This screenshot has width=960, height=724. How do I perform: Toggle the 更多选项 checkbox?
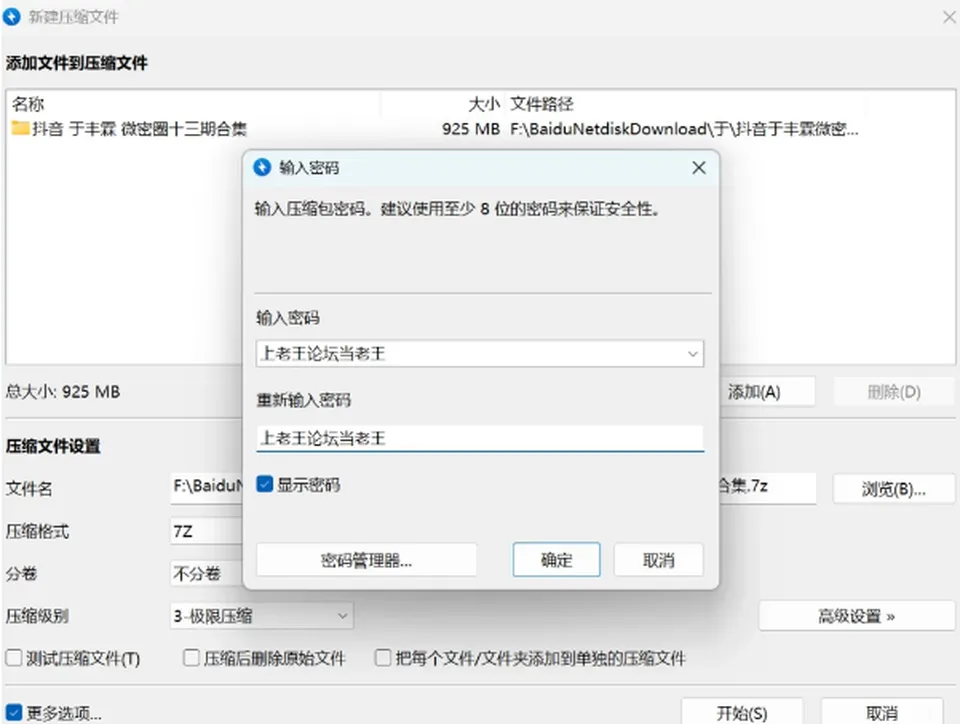point(13,712)
